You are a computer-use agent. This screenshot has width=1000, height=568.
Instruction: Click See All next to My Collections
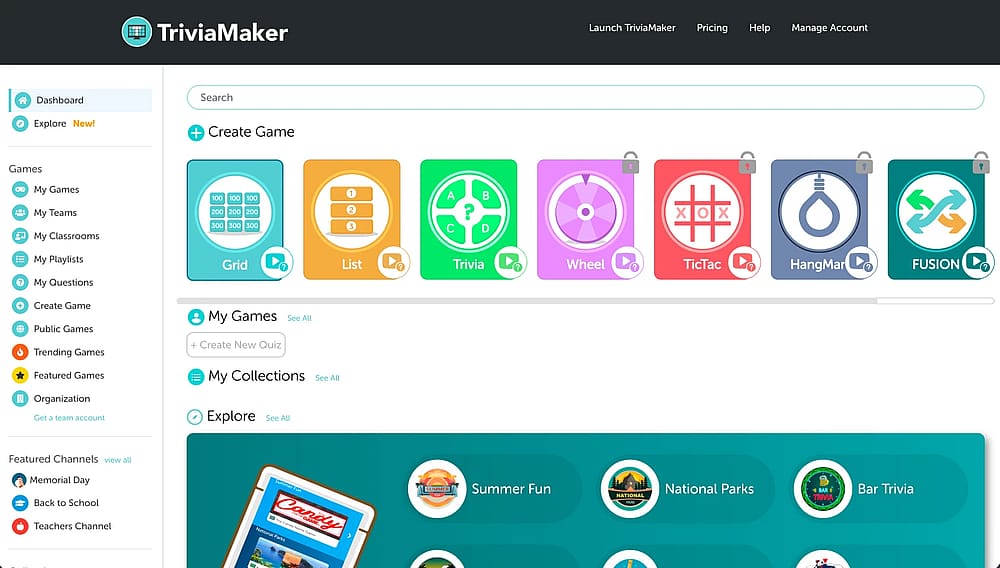[327, 378]
